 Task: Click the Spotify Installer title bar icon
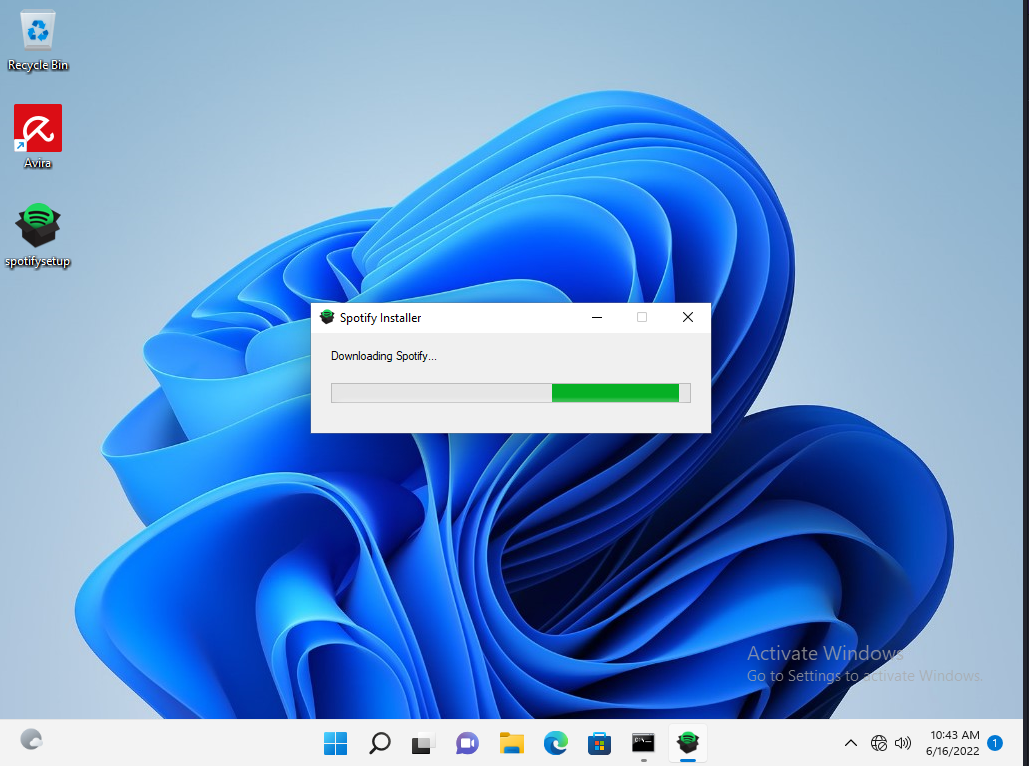(326, 318)
